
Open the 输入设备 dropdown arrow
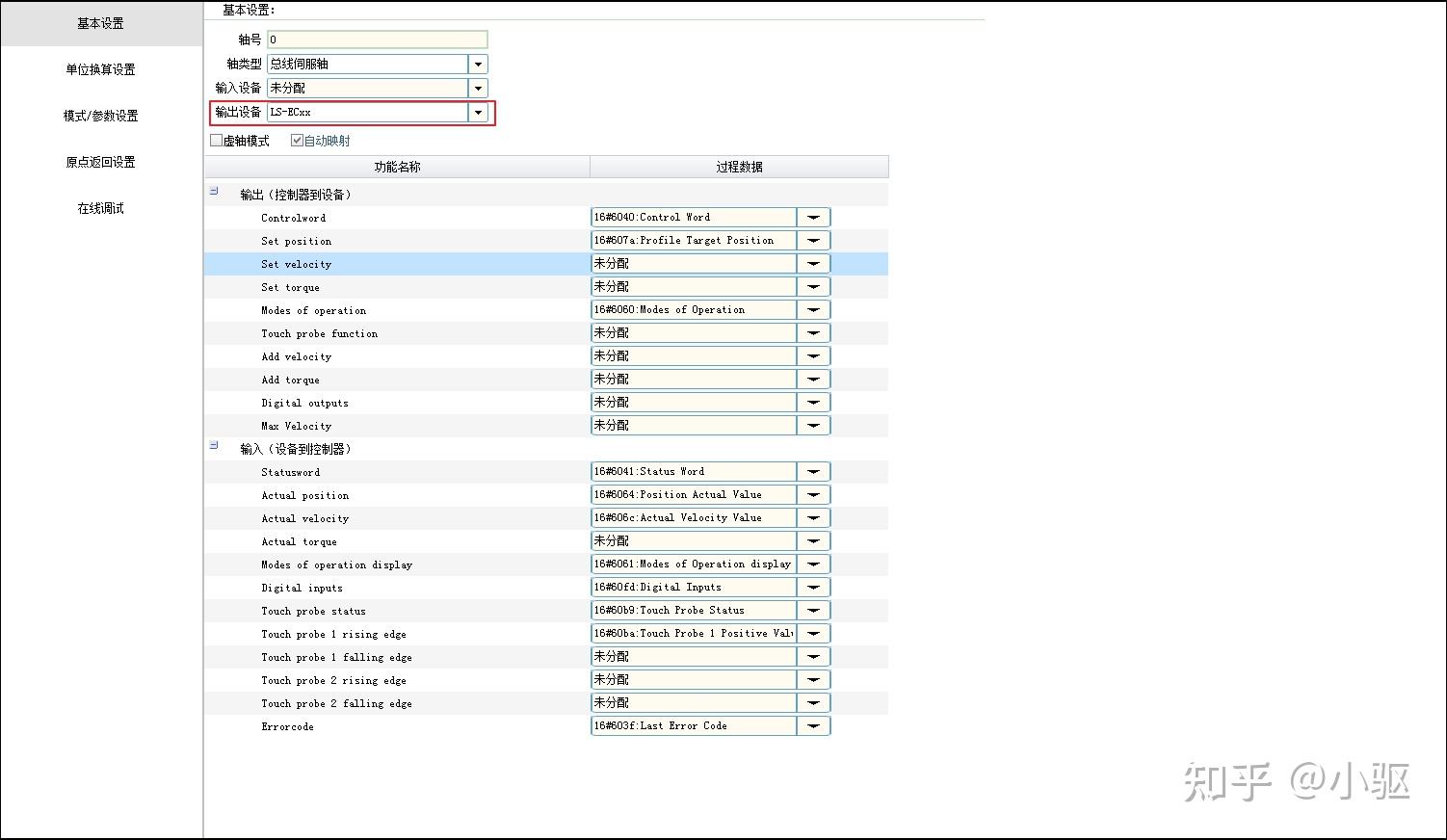(478, 88)
